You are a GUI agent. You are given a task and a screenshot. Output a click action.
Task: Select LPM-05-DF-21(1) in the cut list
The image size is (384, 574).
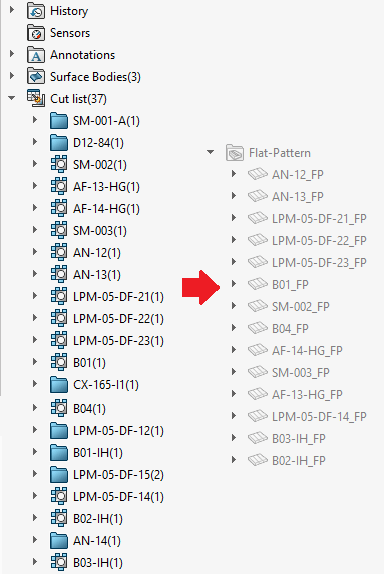(x=118, y=297)
